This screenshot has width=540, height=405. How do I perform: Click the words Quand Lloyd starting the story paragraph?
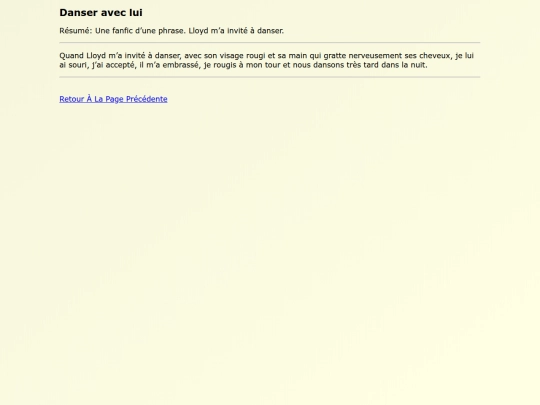pos(82,56)
